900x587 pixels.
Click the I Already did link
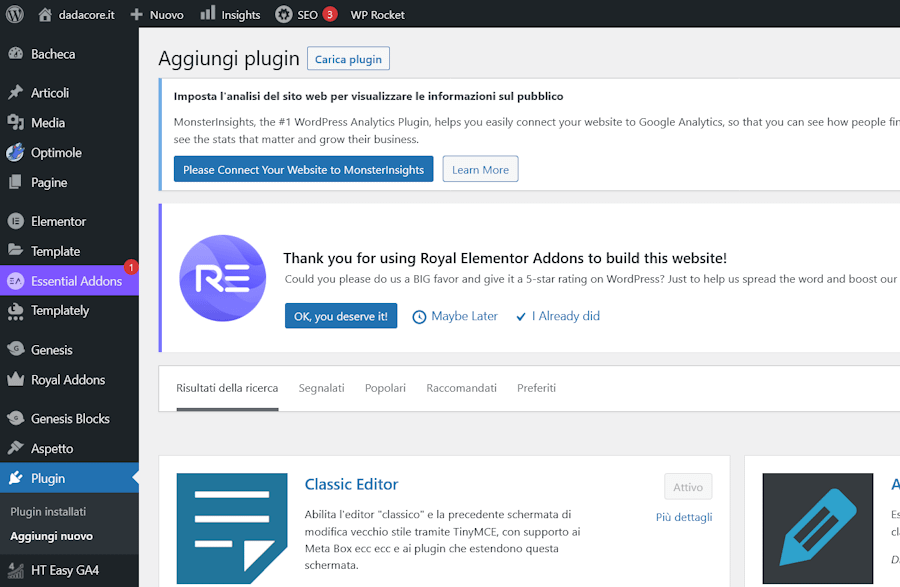click(565, 316)
